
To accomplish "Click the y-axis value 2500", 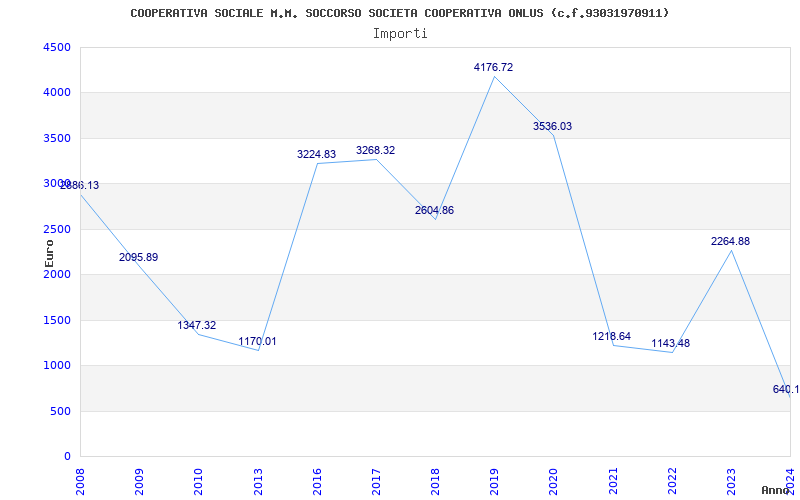I will [57, 230].
